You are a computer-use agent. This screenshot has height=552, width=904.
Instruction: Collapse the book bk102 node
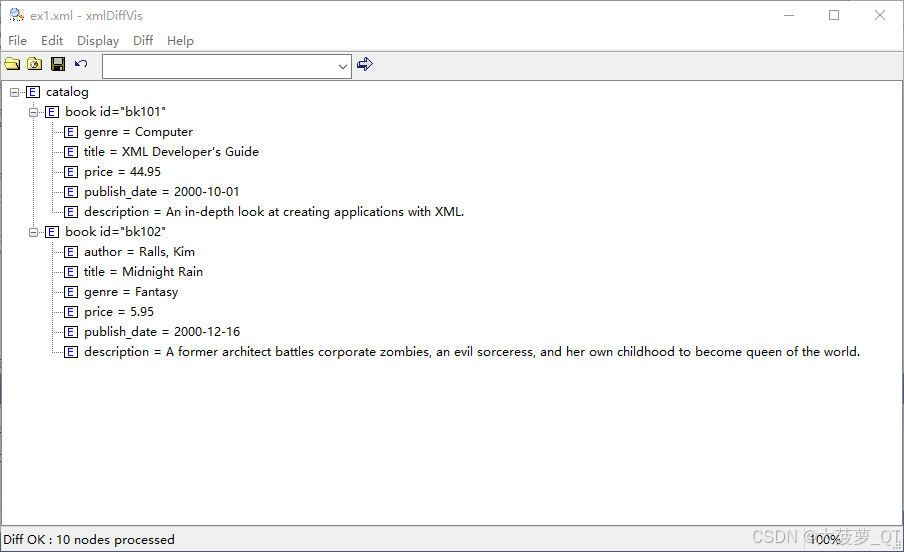pyautogui.click(x=33, y=232)
